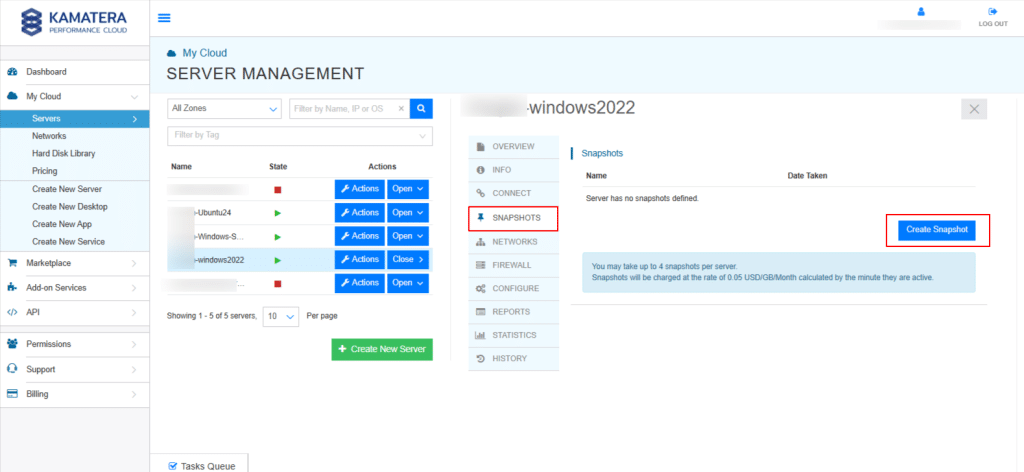The width and height of the screenshot is (1024, 472).
Task: Open the Statistics tab
Action: click(x=513, y=335)
